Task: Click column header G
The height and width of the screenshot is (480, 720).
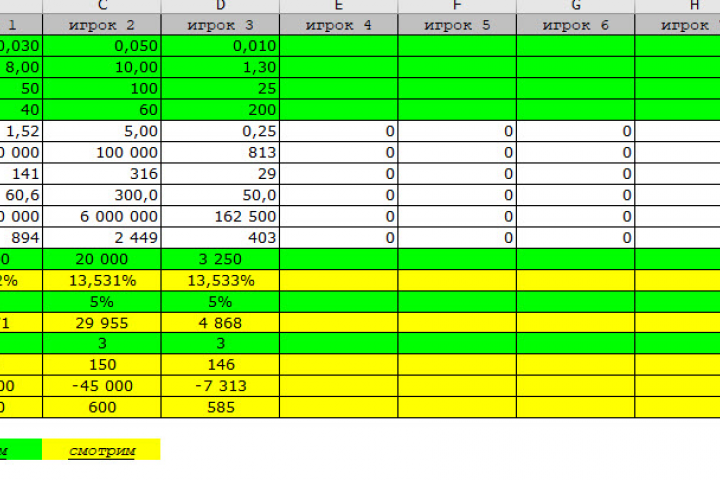Action: (576, 6)
